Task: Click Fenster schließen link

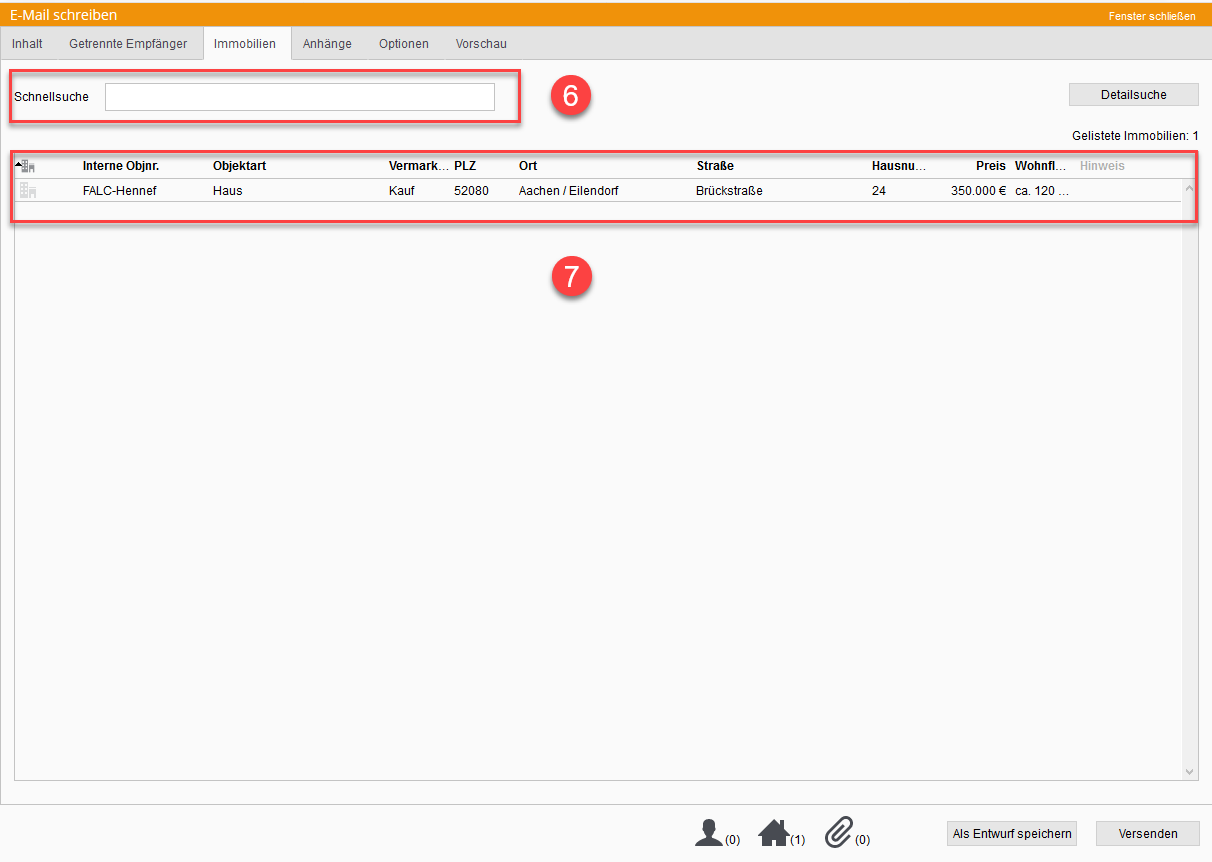Action: point(1151,16)
